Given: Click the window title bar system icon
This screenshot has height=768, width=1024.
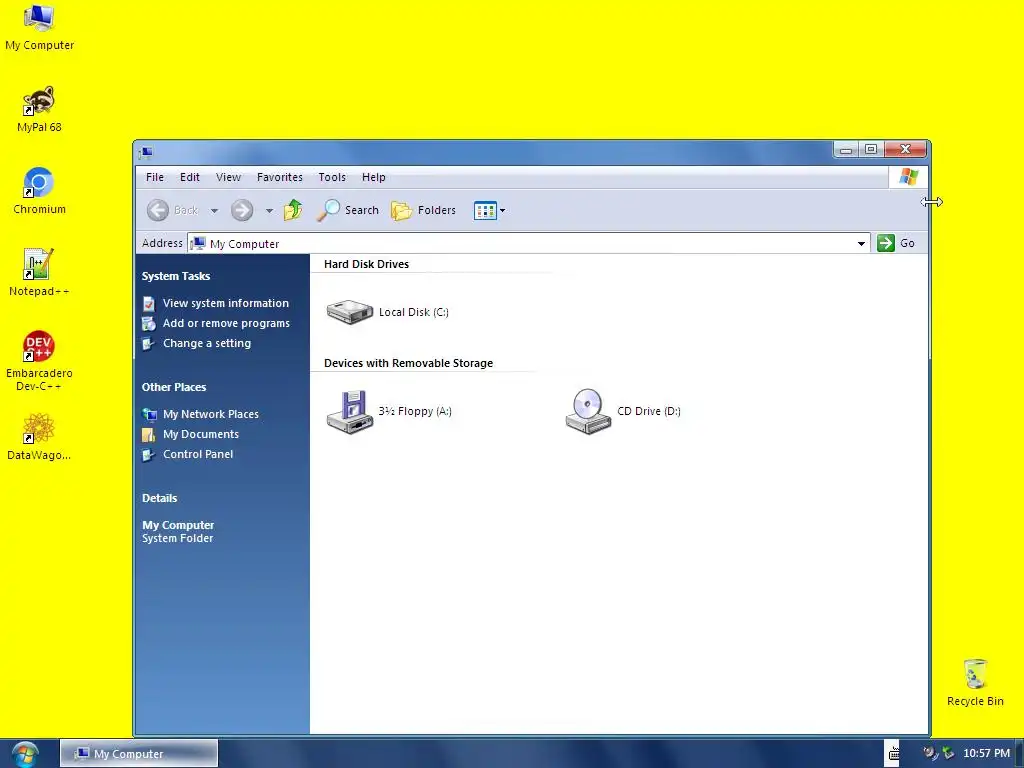Looking at the screenshot, I should click(146, 153).
